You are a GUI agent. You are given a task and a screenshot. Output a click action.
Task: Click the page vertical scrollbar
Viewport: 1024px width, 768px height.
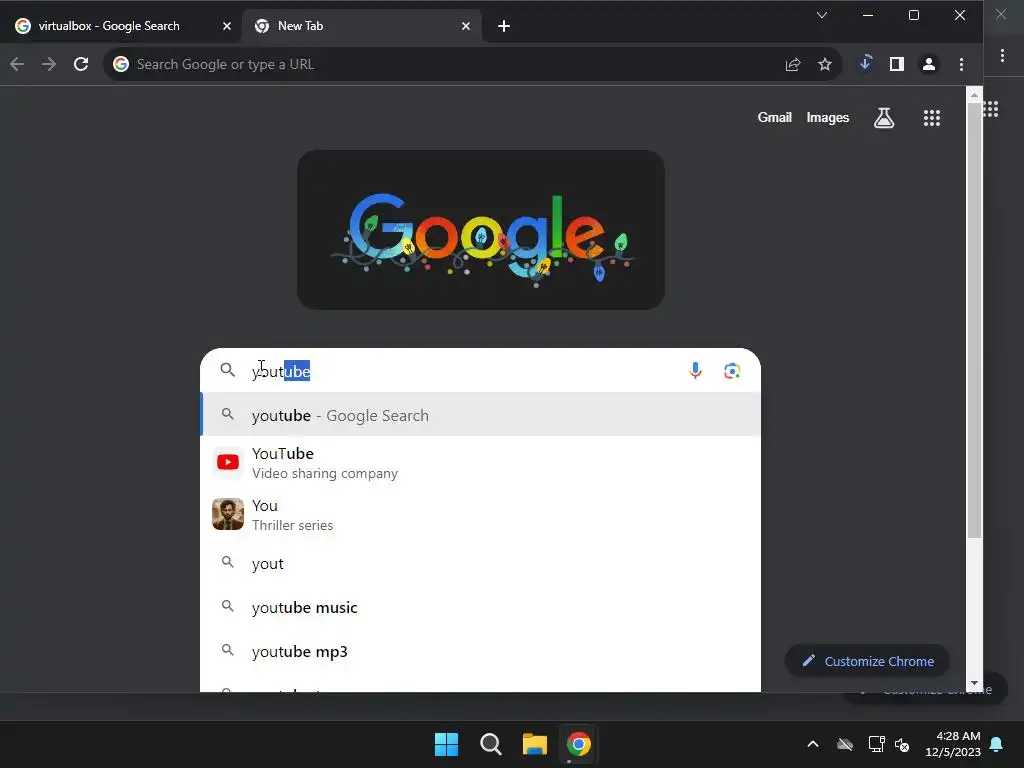(974, 320)
